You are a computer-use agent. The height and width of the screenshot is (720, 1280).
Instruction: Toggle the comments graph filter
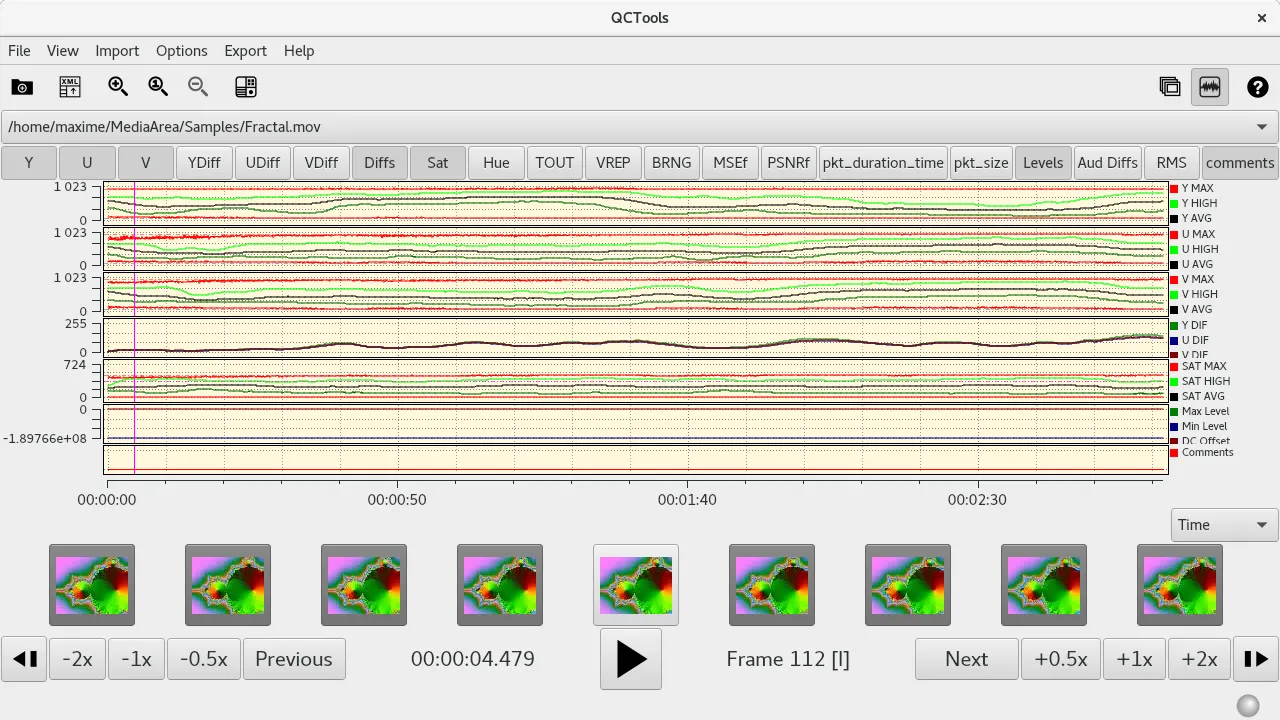tap(1240, 163)
